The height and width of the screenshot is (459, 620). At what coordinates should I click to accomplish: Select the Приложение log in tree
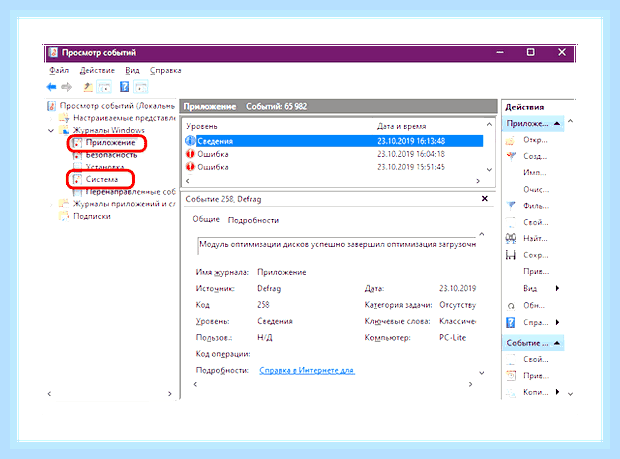pos(110,143)
